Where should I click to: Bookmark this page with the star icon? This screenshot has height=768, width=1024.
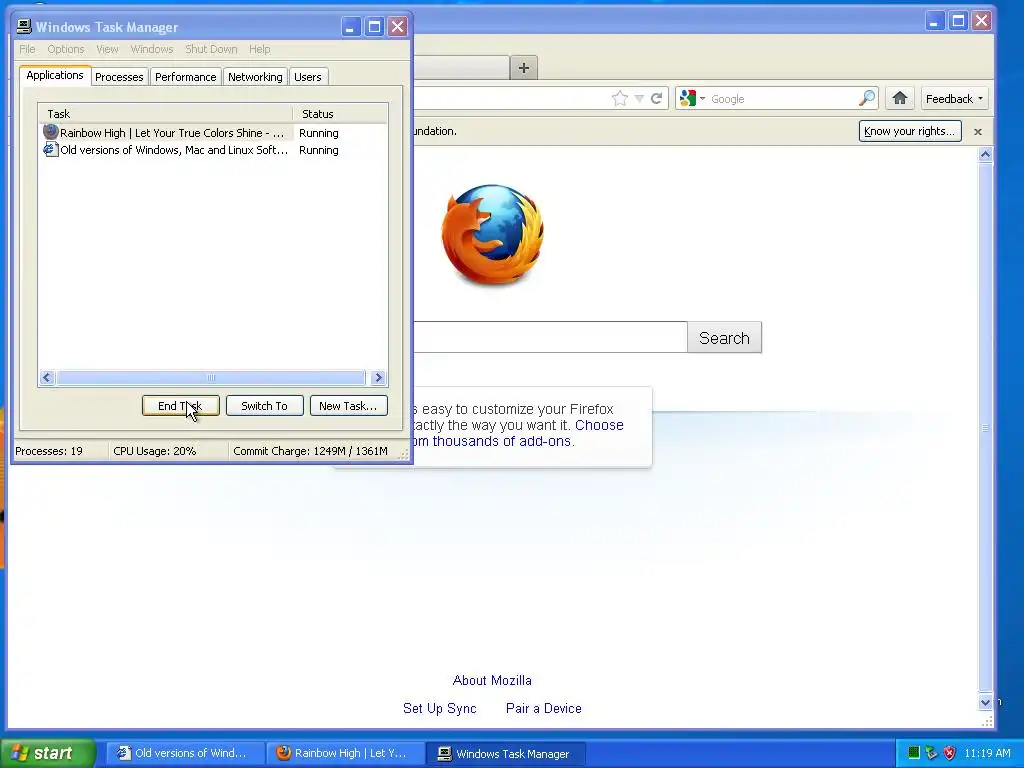tap(620, 99)
